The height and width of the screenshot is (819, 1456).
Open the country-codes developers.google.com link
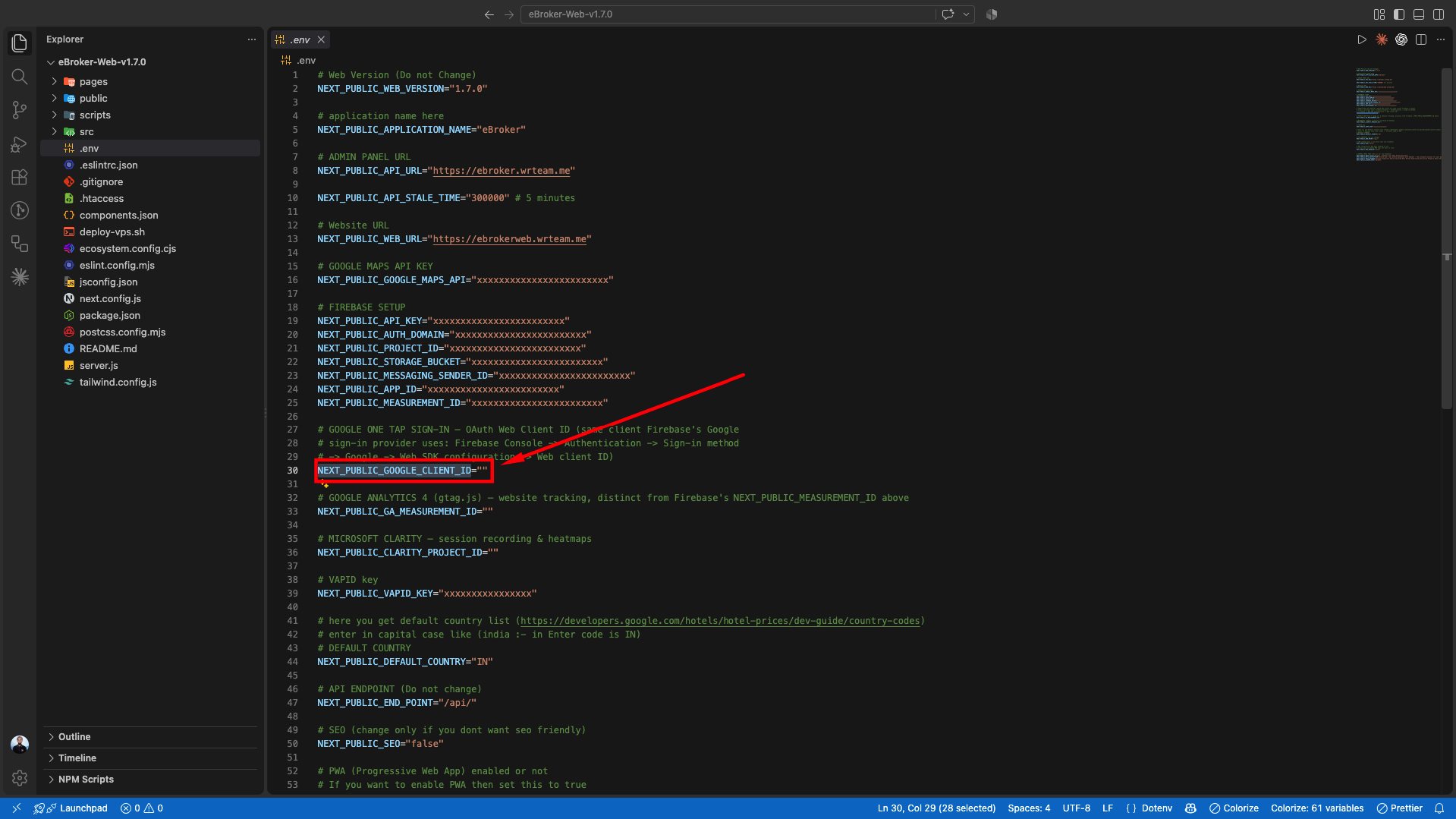tap(720, 621)
